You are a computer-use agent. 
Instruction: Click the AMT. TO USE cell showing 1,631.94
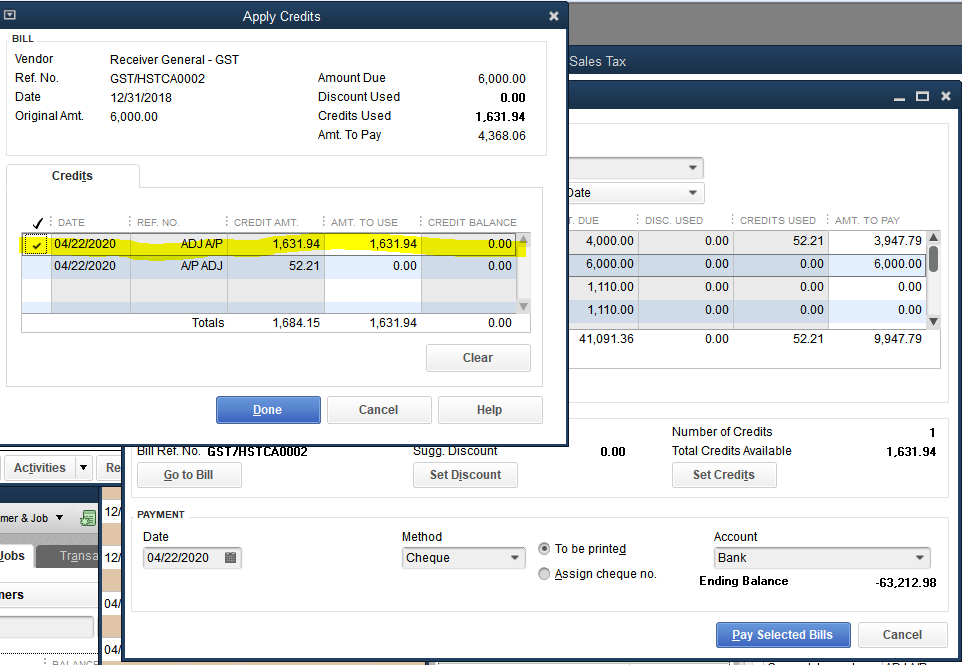(372, 244)
